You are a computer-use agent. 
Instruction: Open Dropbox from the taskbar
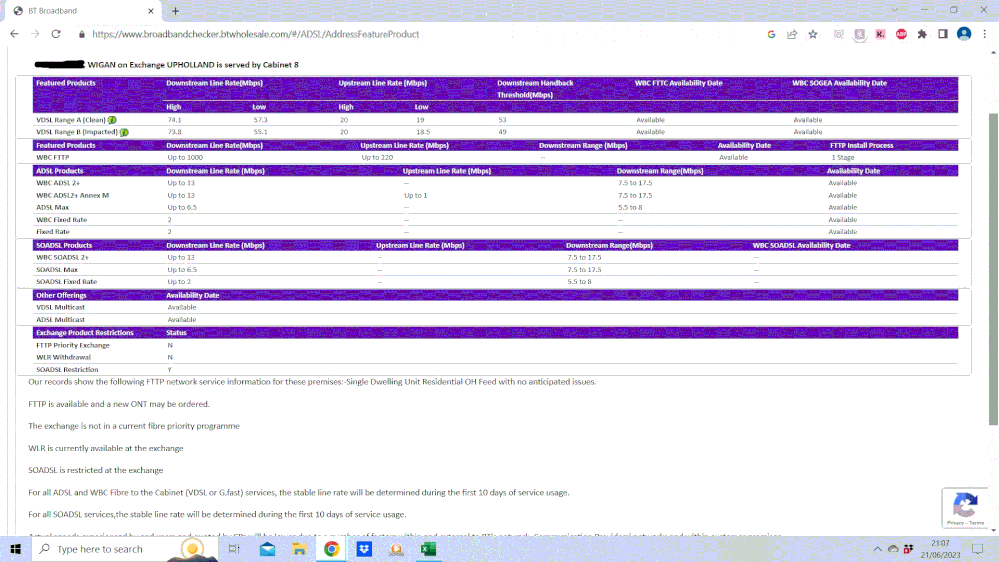point(365,549)
